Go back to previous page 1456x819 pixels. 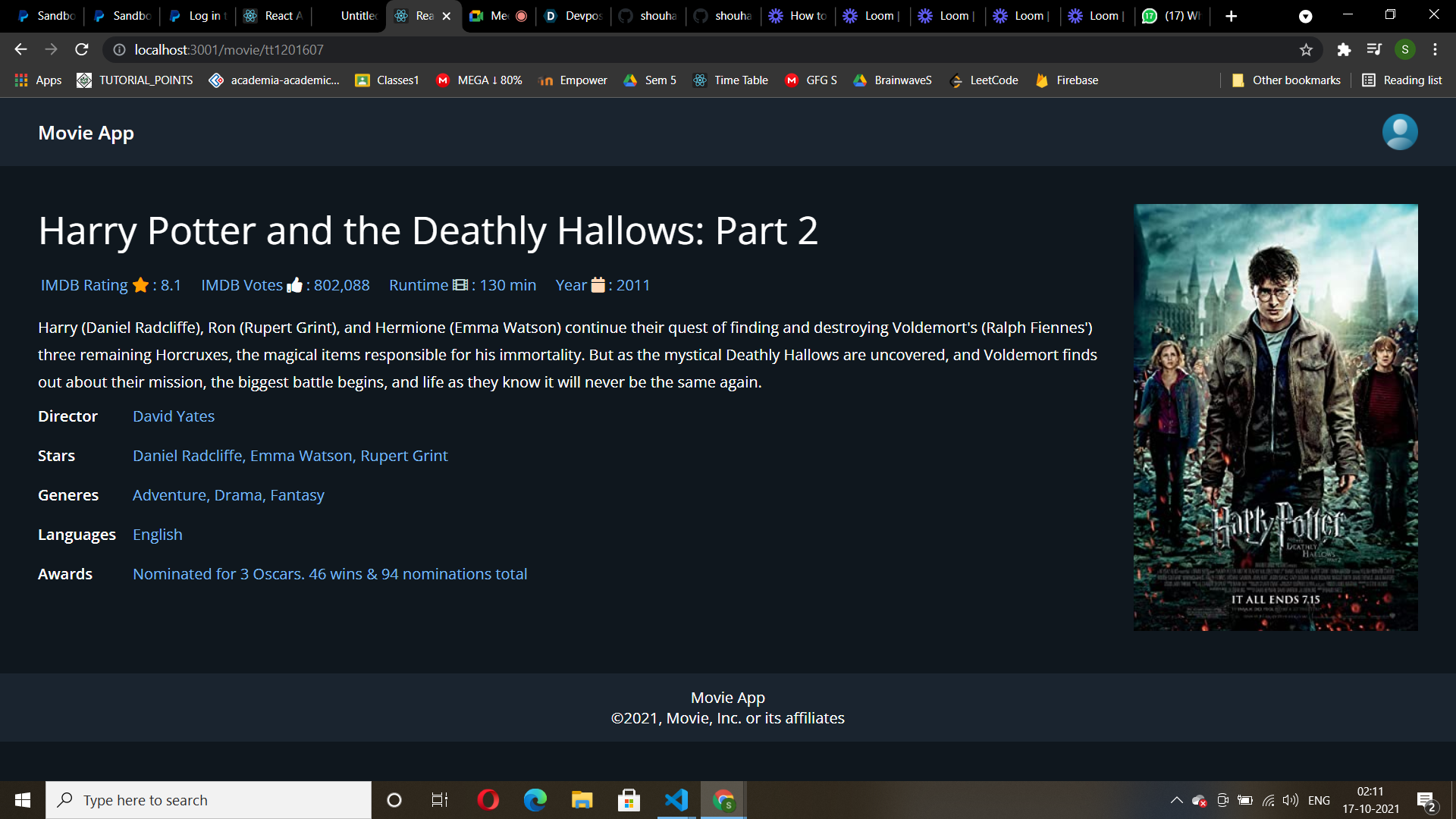tap(20, 50)
